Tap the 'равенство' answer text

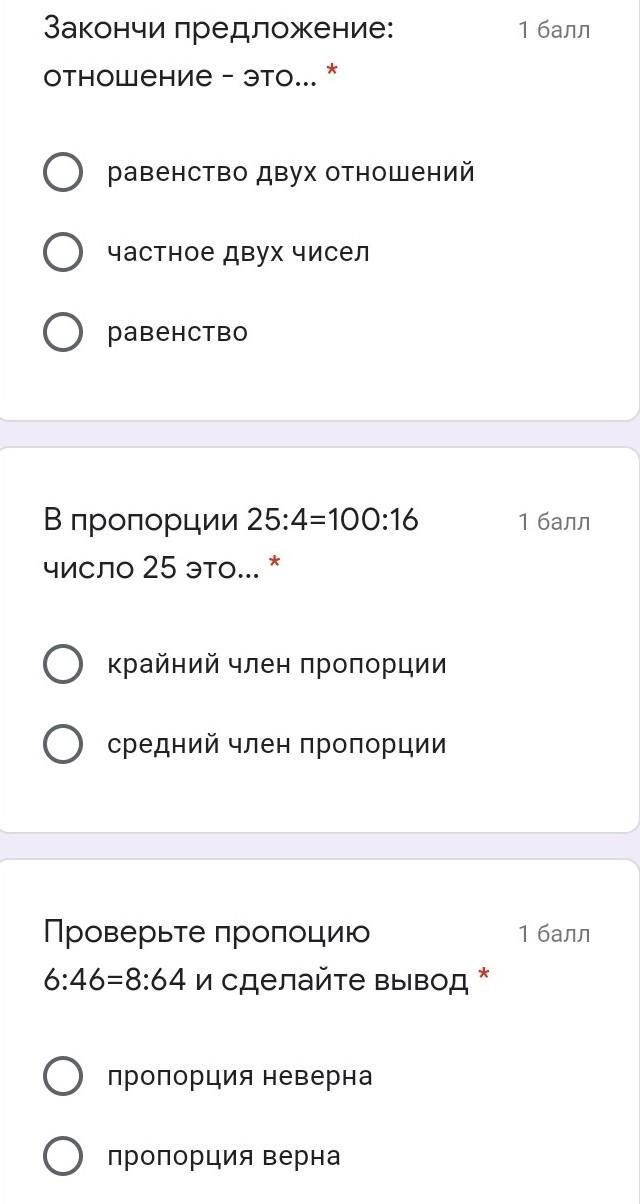177,332
